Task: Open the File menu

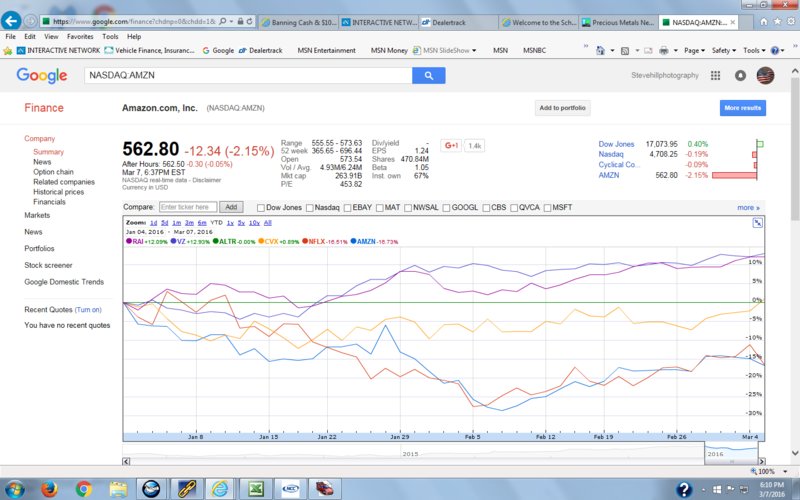Action: click(10, 37)
